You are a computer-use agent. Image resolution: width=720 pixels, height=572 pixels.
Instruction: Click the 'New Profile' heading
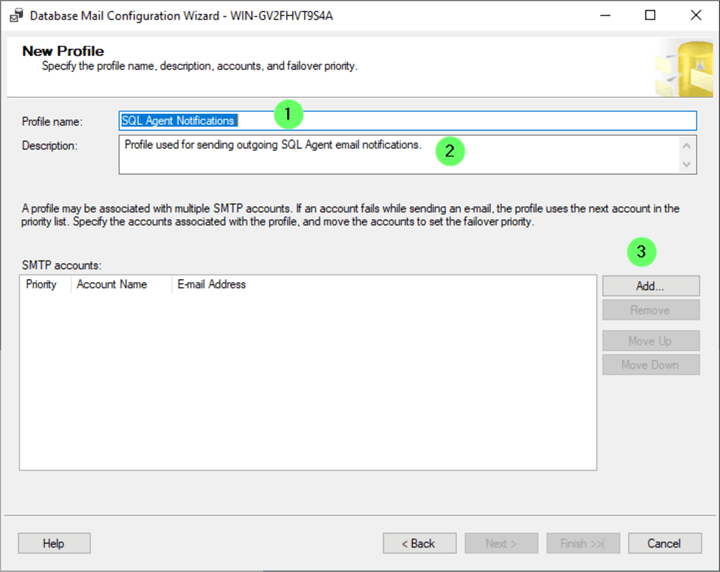click(63, 51)
